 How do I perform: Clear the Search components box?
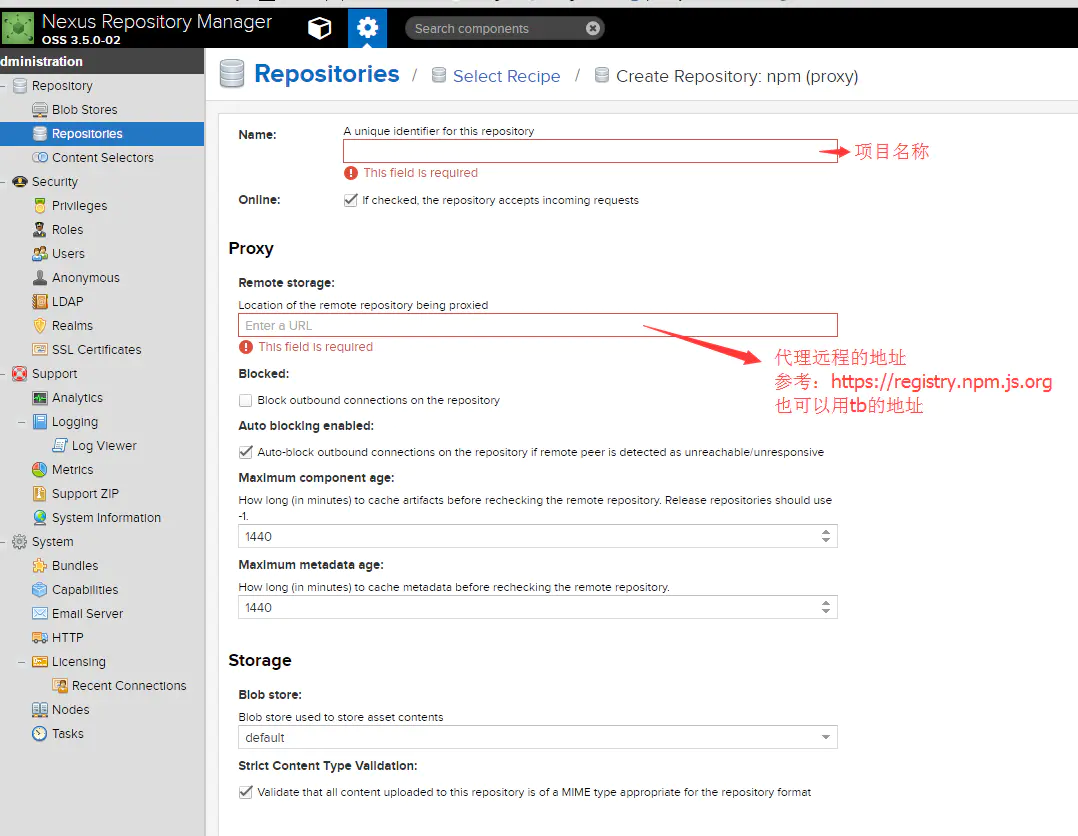coord(593,28)
